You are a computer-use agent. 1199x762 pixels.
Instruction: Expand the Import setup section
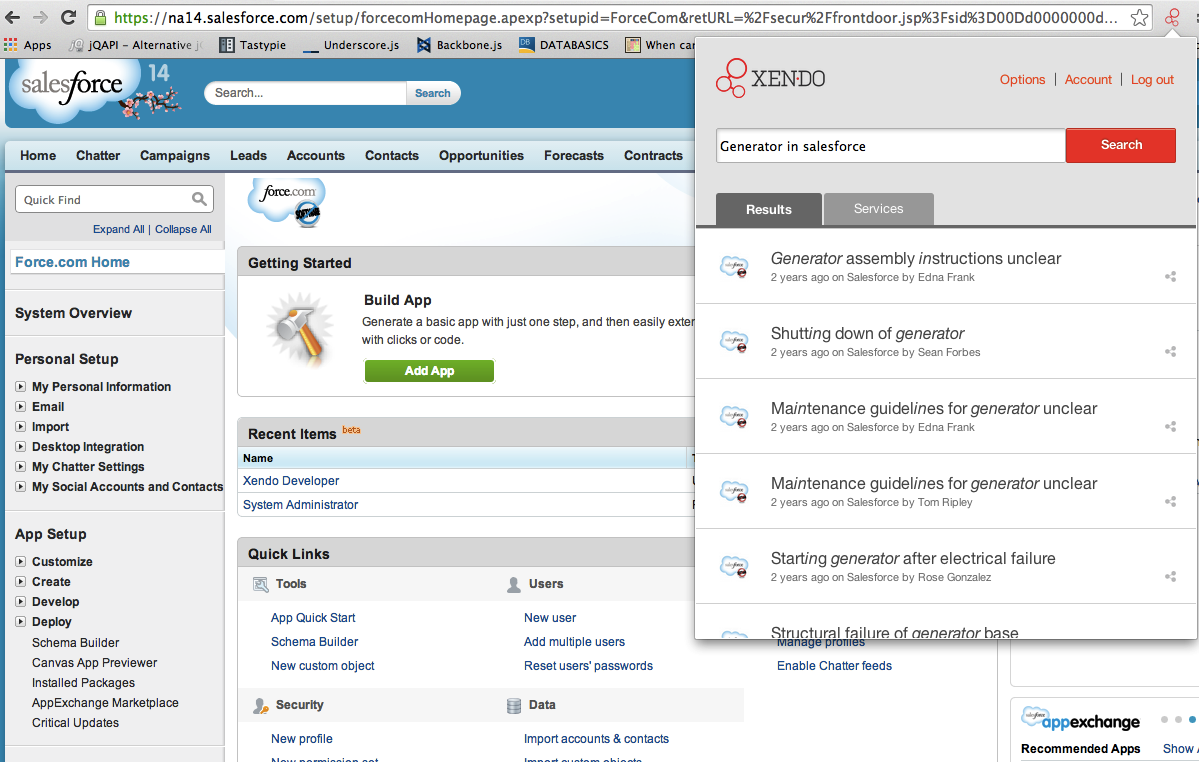pos(21,426)
